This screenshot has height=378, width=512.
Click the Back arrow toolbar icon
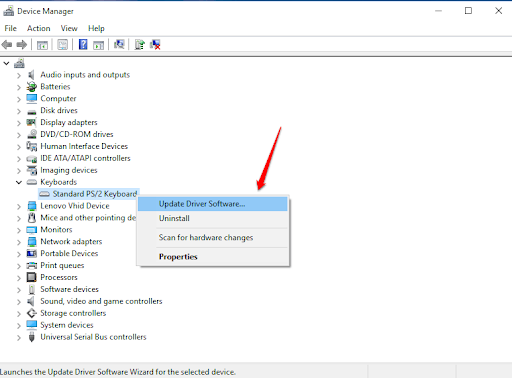pos(7,44)
